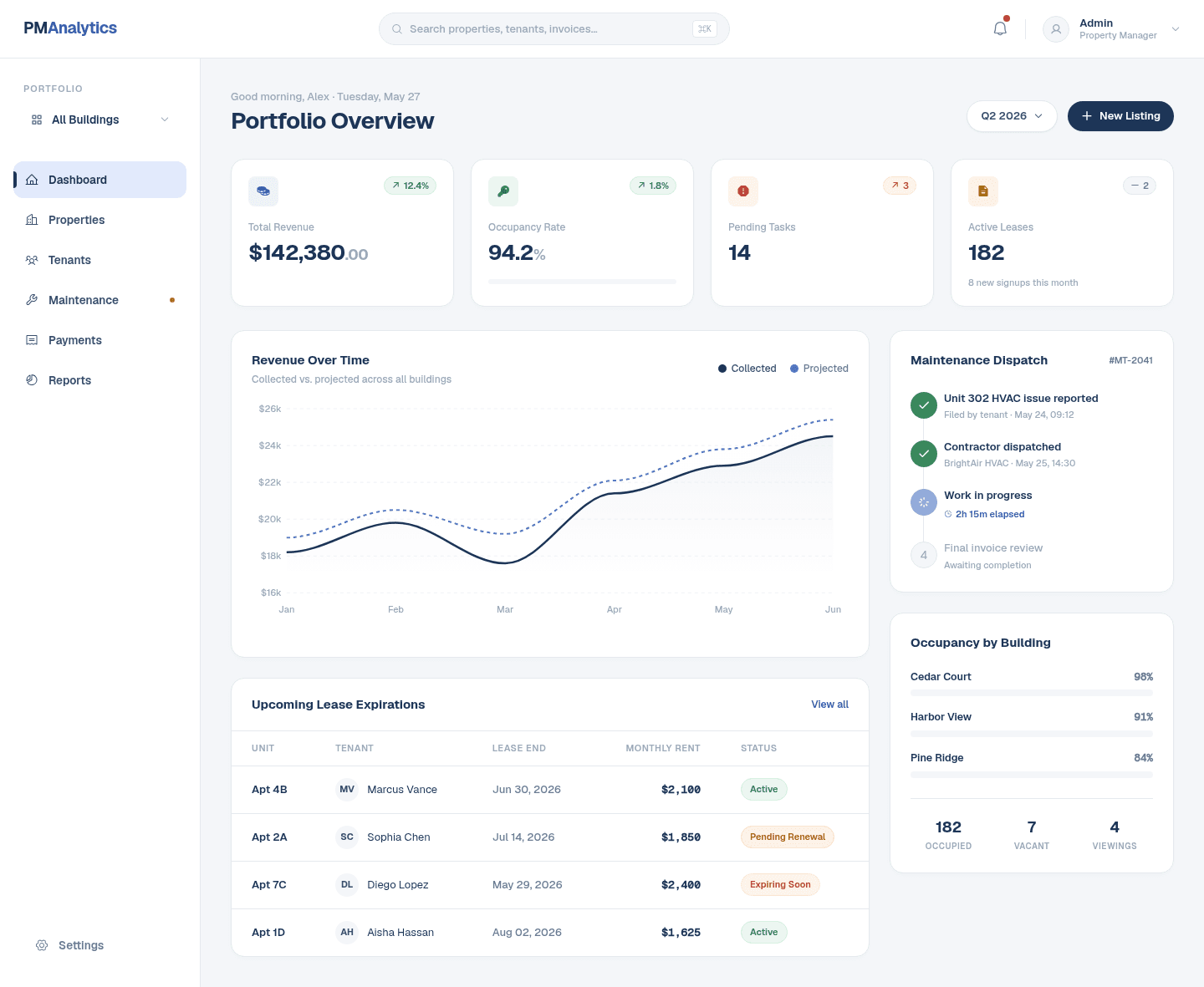Screen dimensions: 1204x987
Task: Click the Total Revenue coins icon
Action: (263, 191)
